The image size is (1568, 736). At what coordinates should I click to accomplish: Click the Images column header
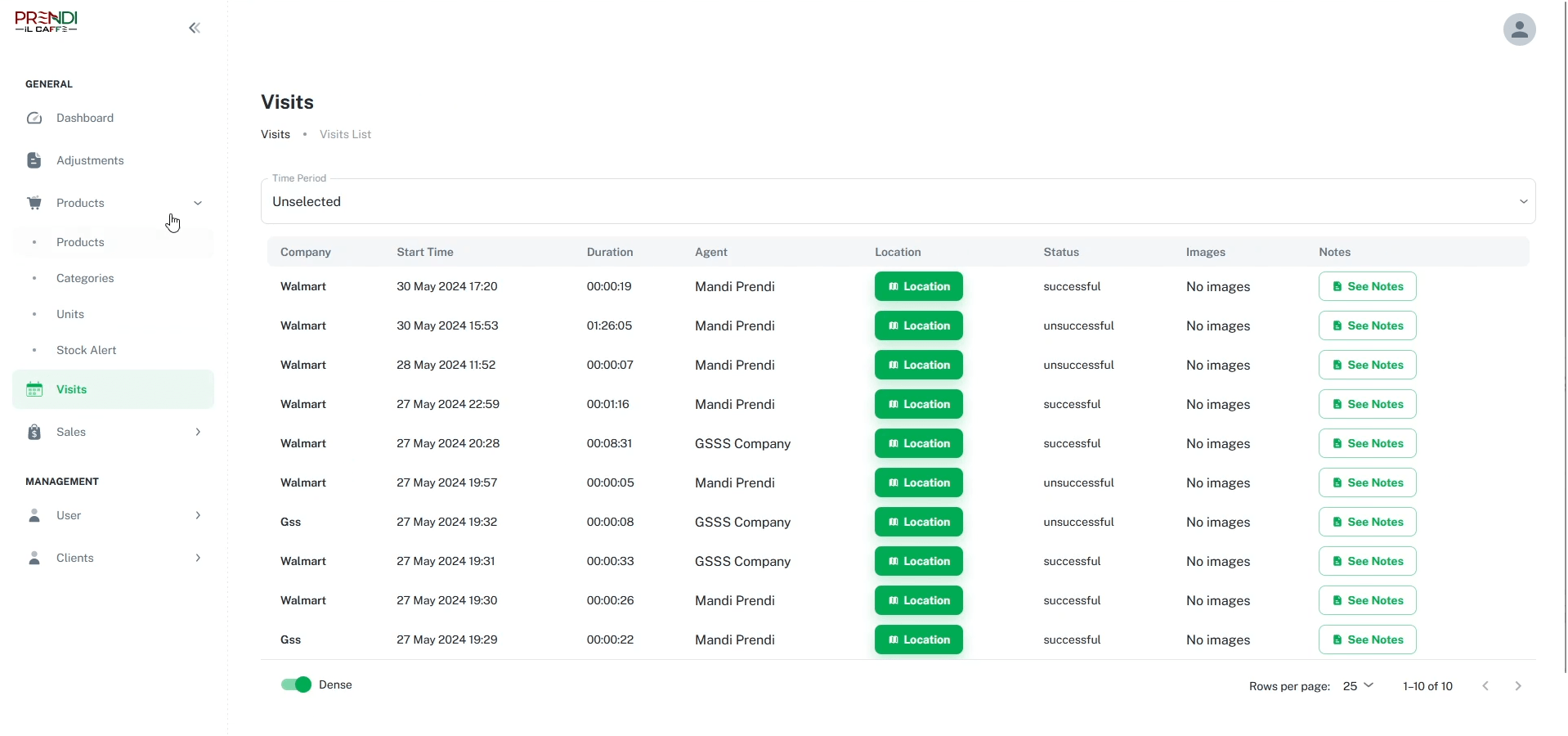1206,252
